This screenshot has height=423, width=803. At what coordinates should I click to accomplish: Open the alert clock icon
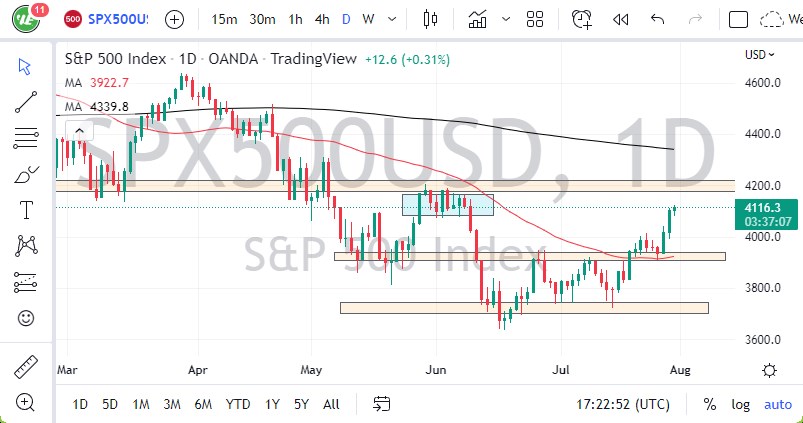[x=581, y=19]
